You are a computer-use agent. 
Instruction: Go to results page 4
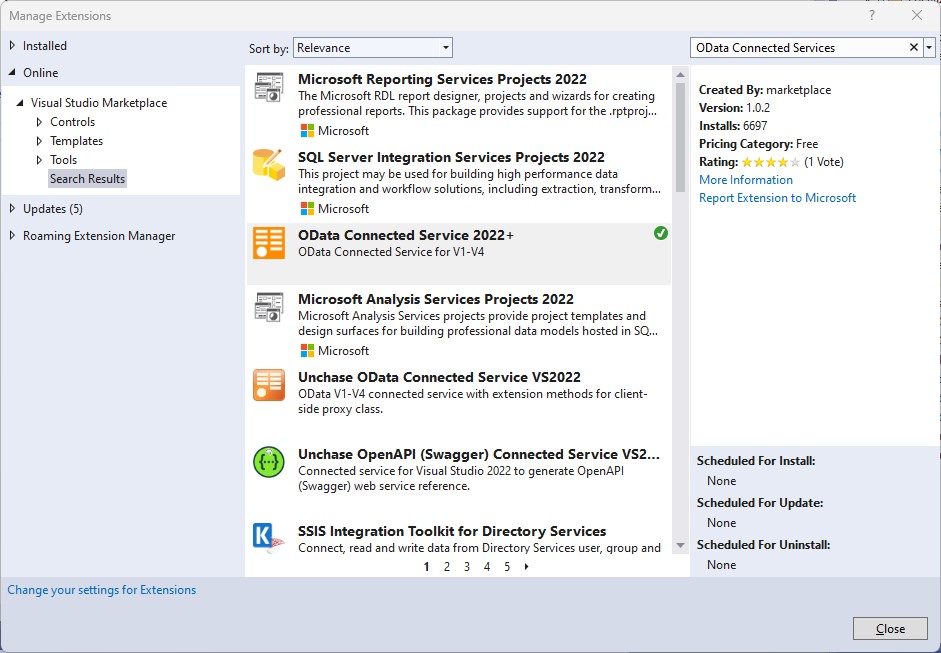click(x=487, y=567)
